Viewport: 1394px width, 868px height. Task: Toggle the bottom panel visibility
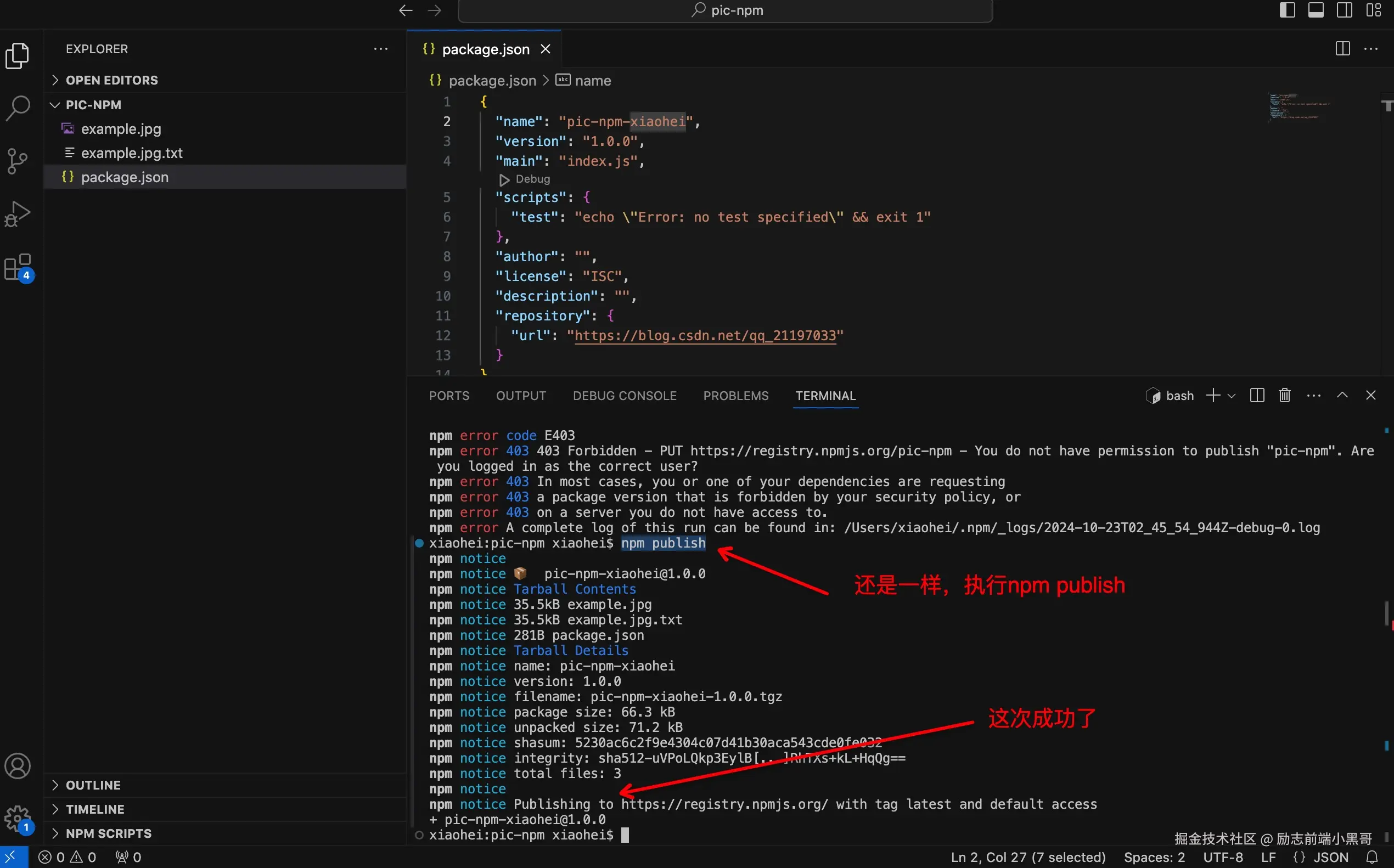click(x=1316, y=10)
